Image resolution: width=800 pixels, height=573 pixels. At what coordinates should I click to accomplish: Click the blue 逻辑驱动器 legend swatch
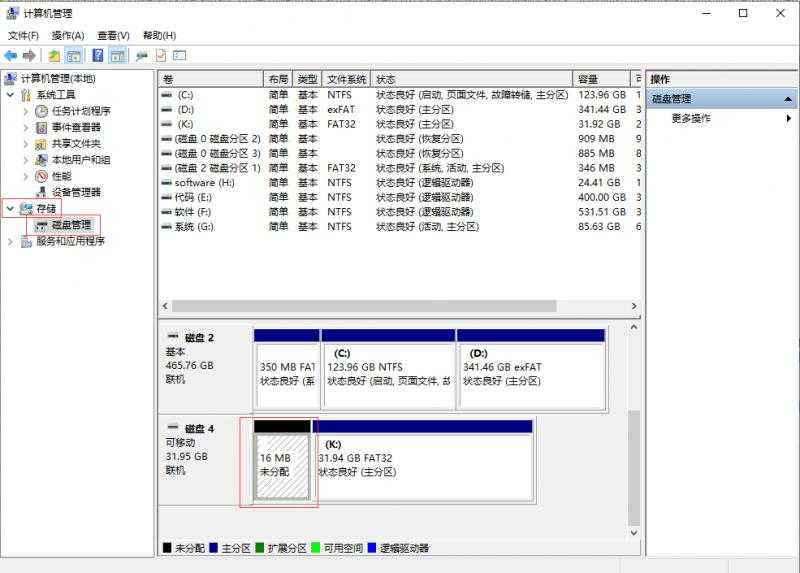pos(371,547)
